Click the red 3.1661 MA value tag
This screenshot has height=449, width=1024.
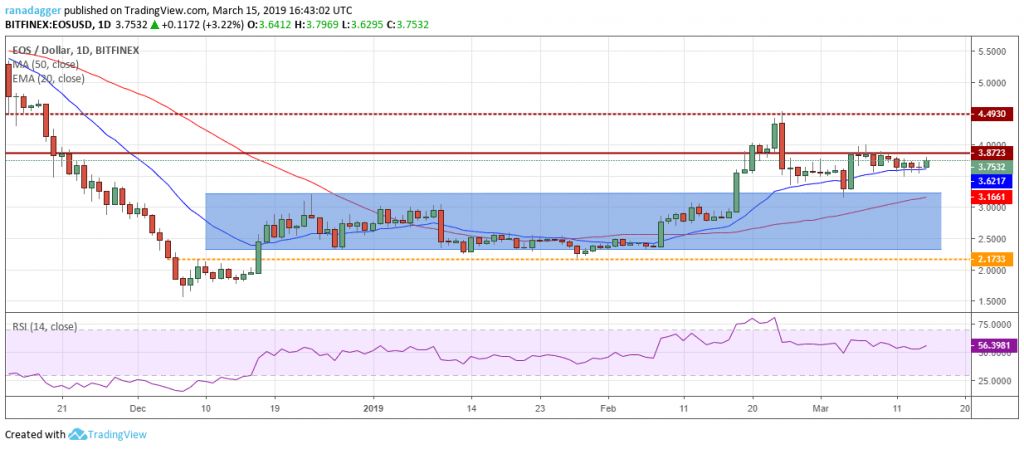click(x=993, y=197)
